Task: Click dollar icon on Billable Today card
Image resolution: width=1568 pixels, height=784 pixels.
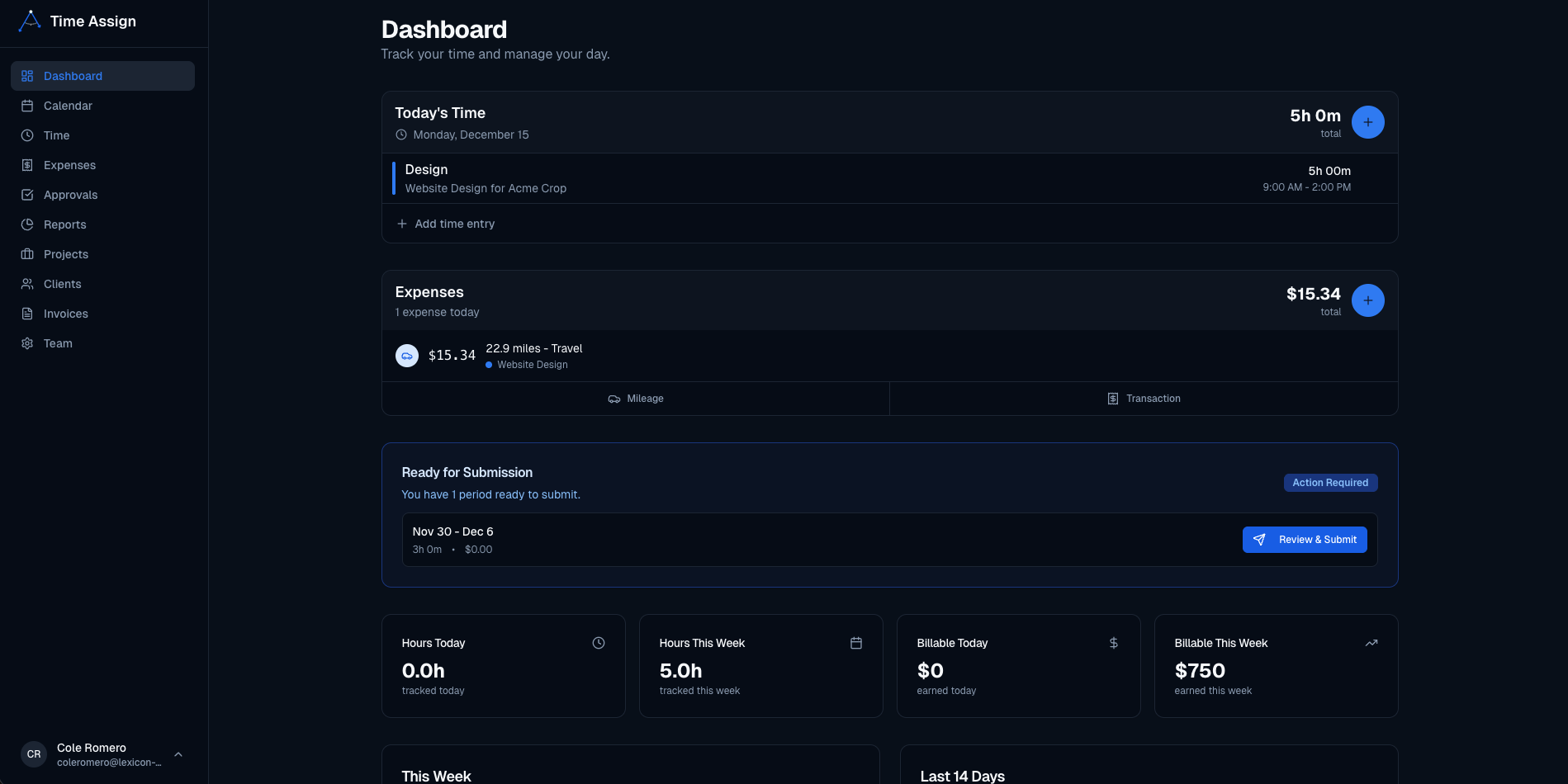Action: pos(1113,643)
